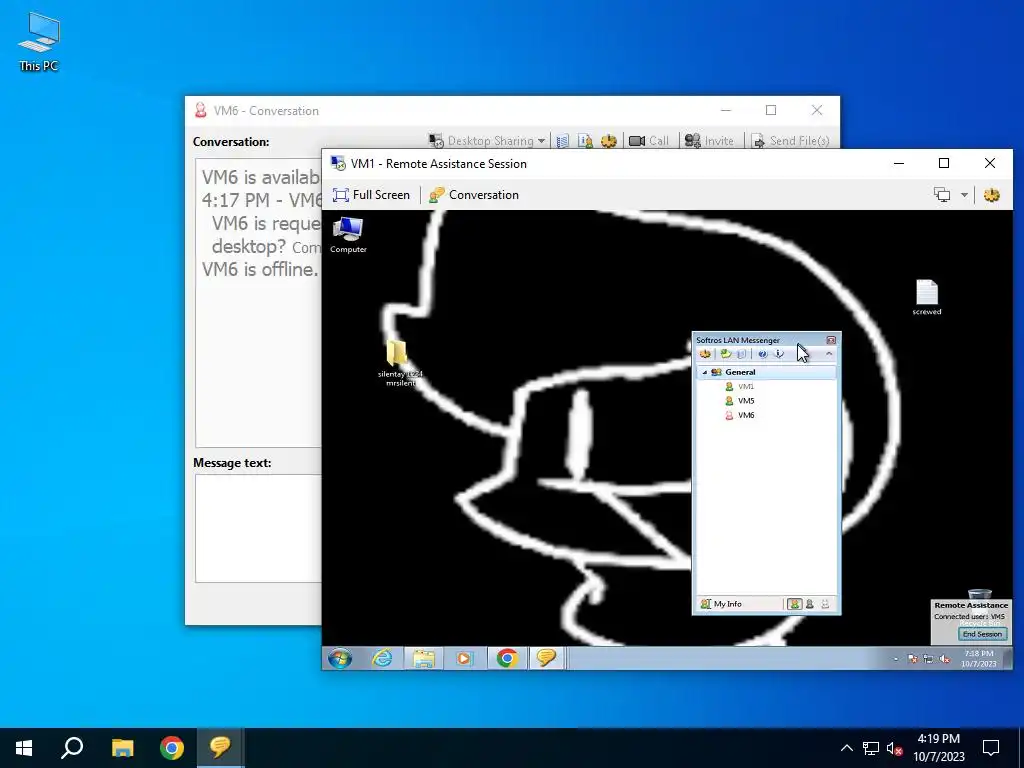Open Internet Explorer on remote taskbar
This screenshot has height=768, width=1024.
tap(382, 658)
